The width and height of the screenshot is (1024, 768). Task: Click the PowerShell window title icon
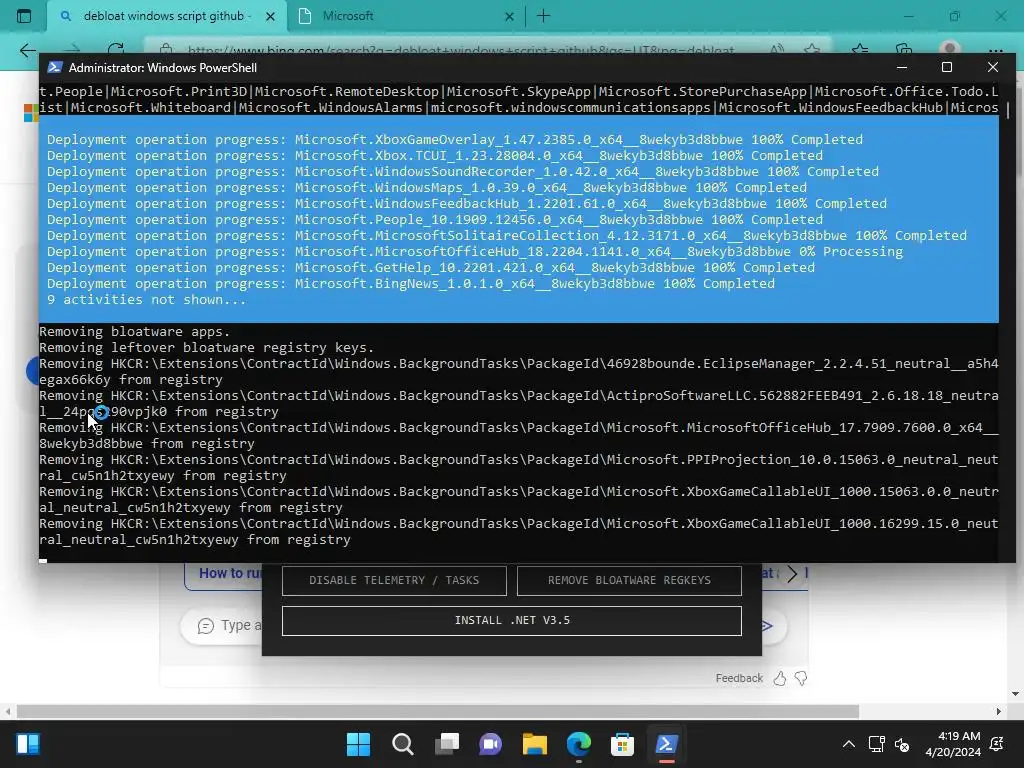55,67
